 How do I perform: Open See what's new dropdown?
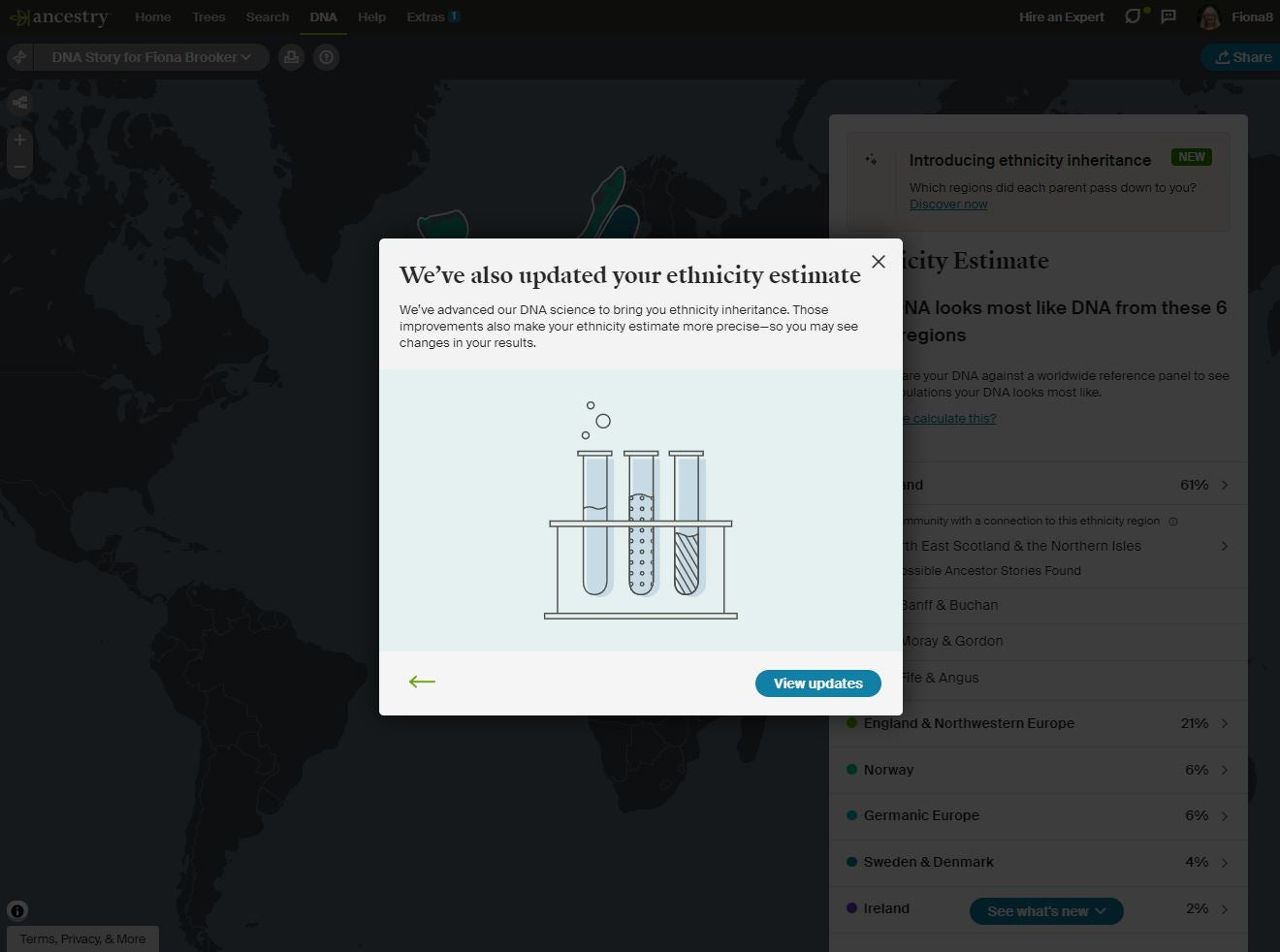tap(1046, 911)
